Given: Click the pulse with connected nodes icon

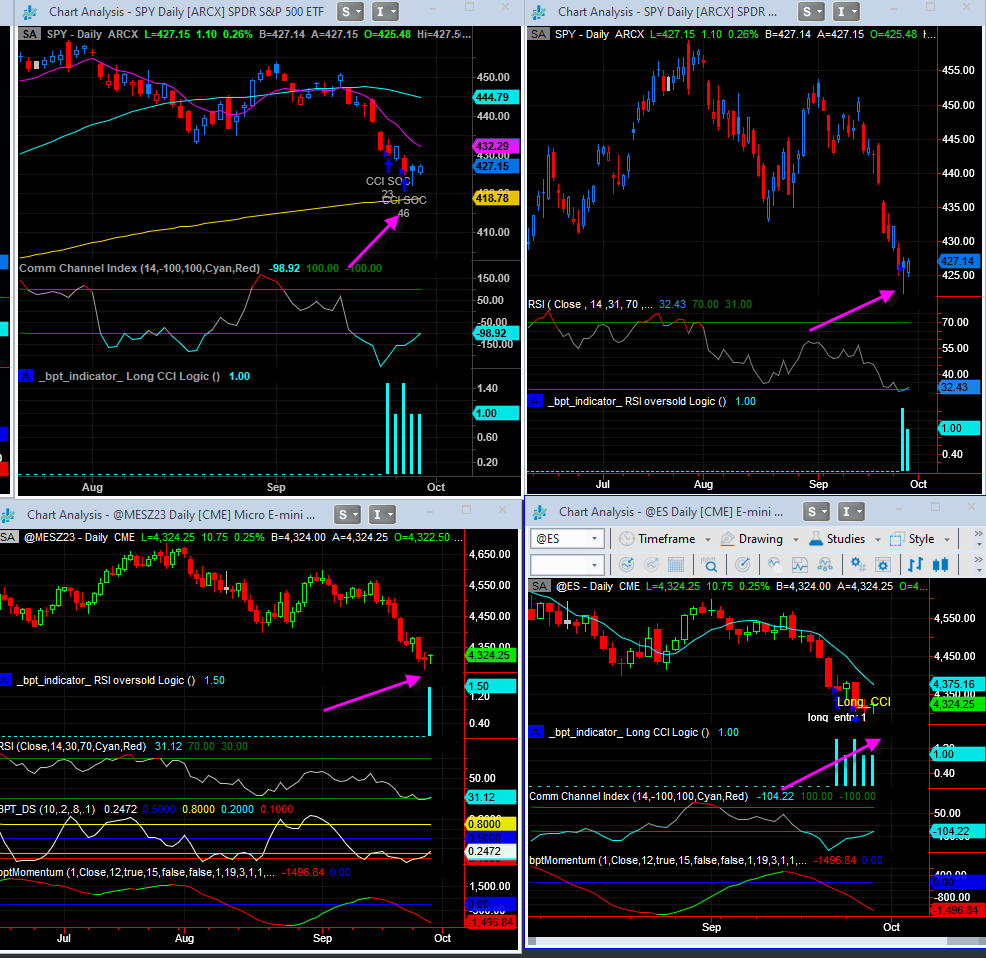Looking at the screenshot, I should [824, 564].
